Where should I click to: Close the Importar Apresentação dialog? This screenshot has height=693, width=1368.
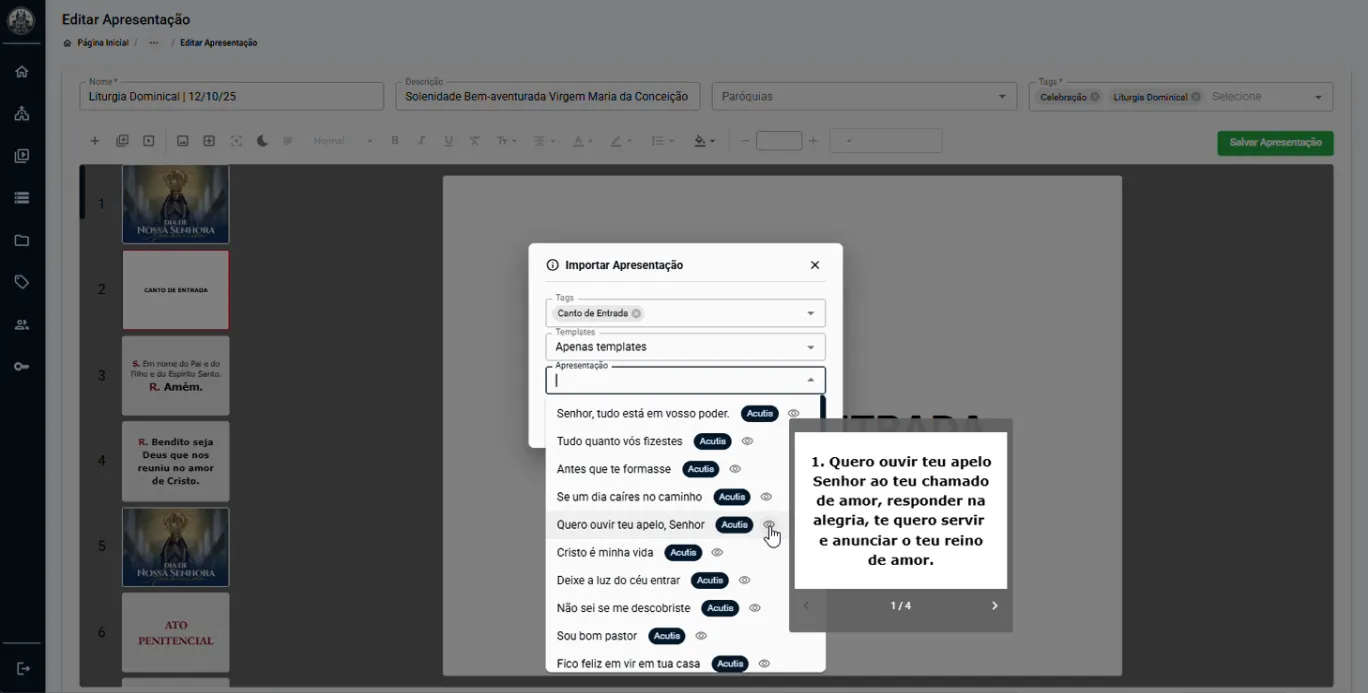pyautogui.click(x=814, y=265)
